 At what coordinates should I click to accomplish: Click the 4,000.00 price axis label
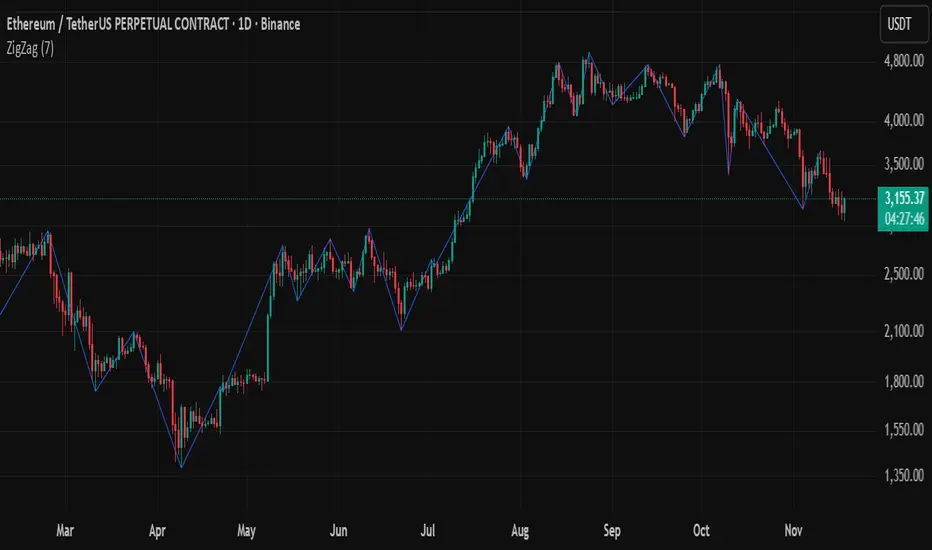coord(903,121)
